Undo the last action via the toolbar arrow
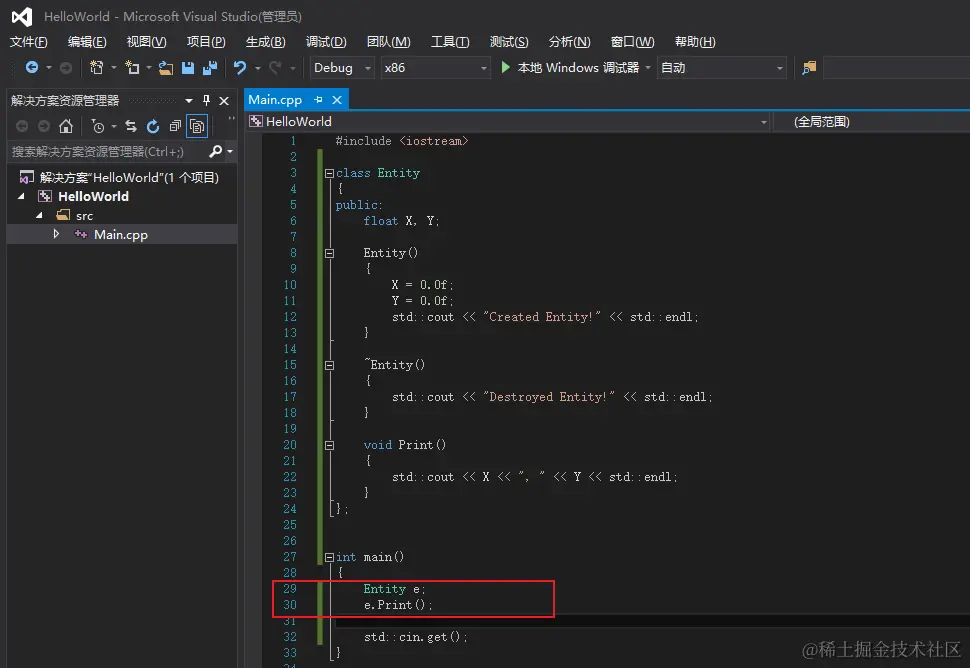The width and height of the screenshot is (970, 668). (240, 67)
